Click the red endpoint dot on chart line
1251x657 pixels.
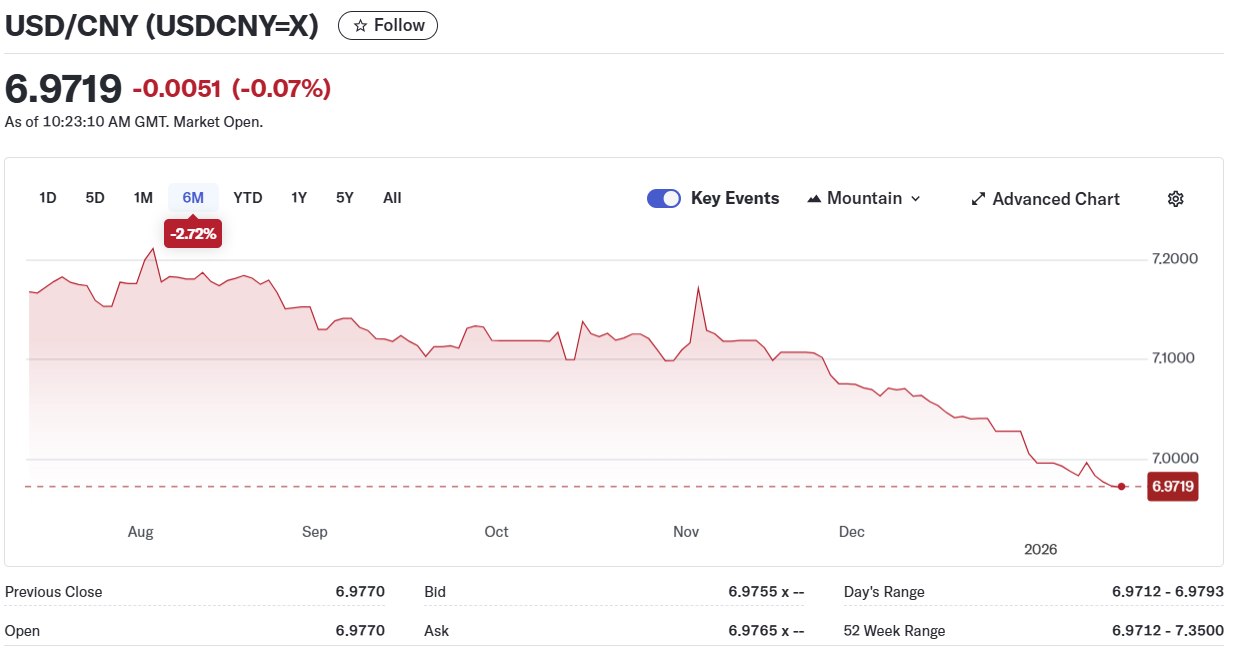coord(1121,487)
